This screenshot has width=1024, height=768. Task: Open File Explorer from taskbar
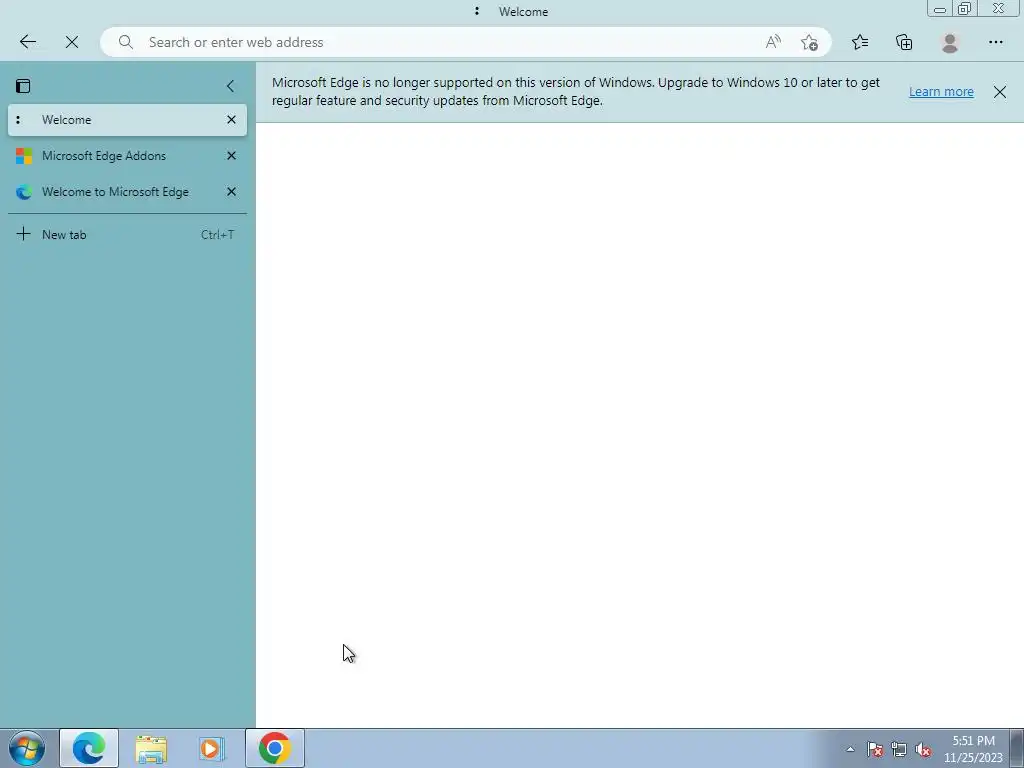click(x=151, y=748)
